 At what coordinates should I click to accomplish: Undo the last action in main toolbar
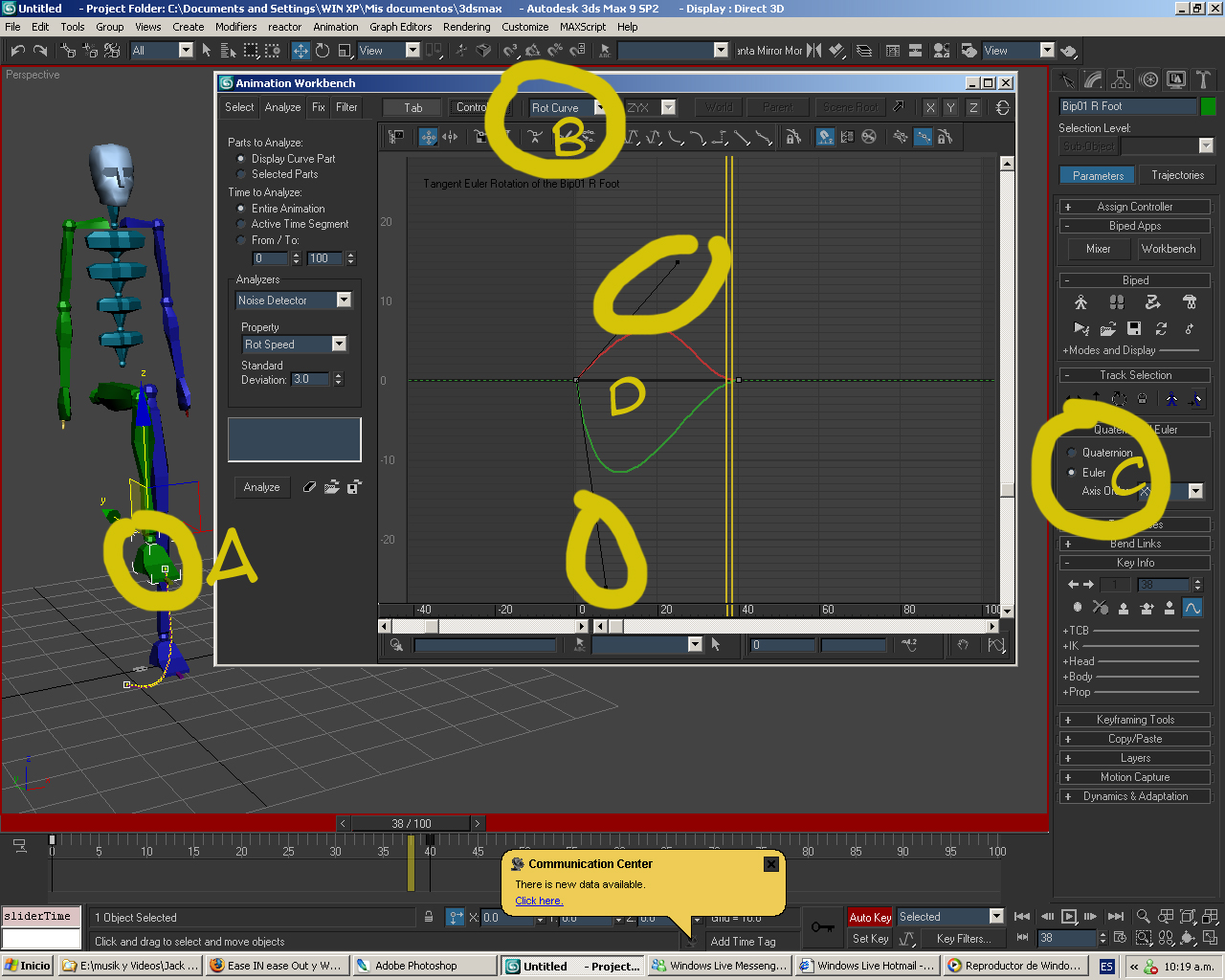pyautogui.click(x=17, y=51)
